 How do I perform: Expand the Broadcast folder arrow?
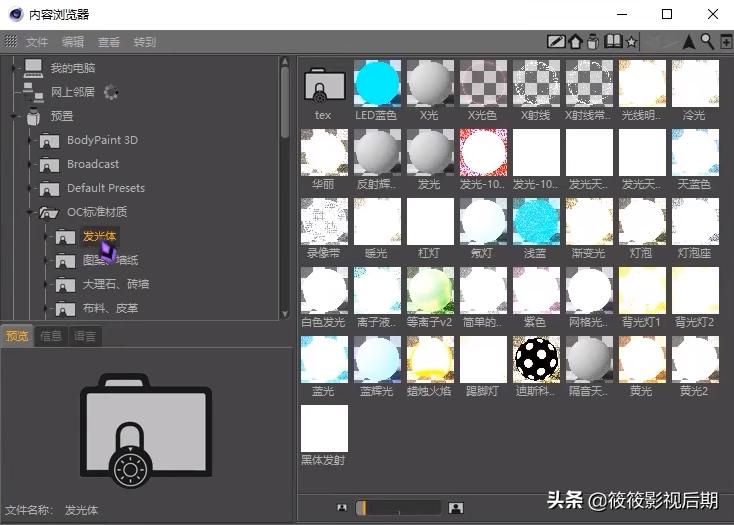coord(30,164)
